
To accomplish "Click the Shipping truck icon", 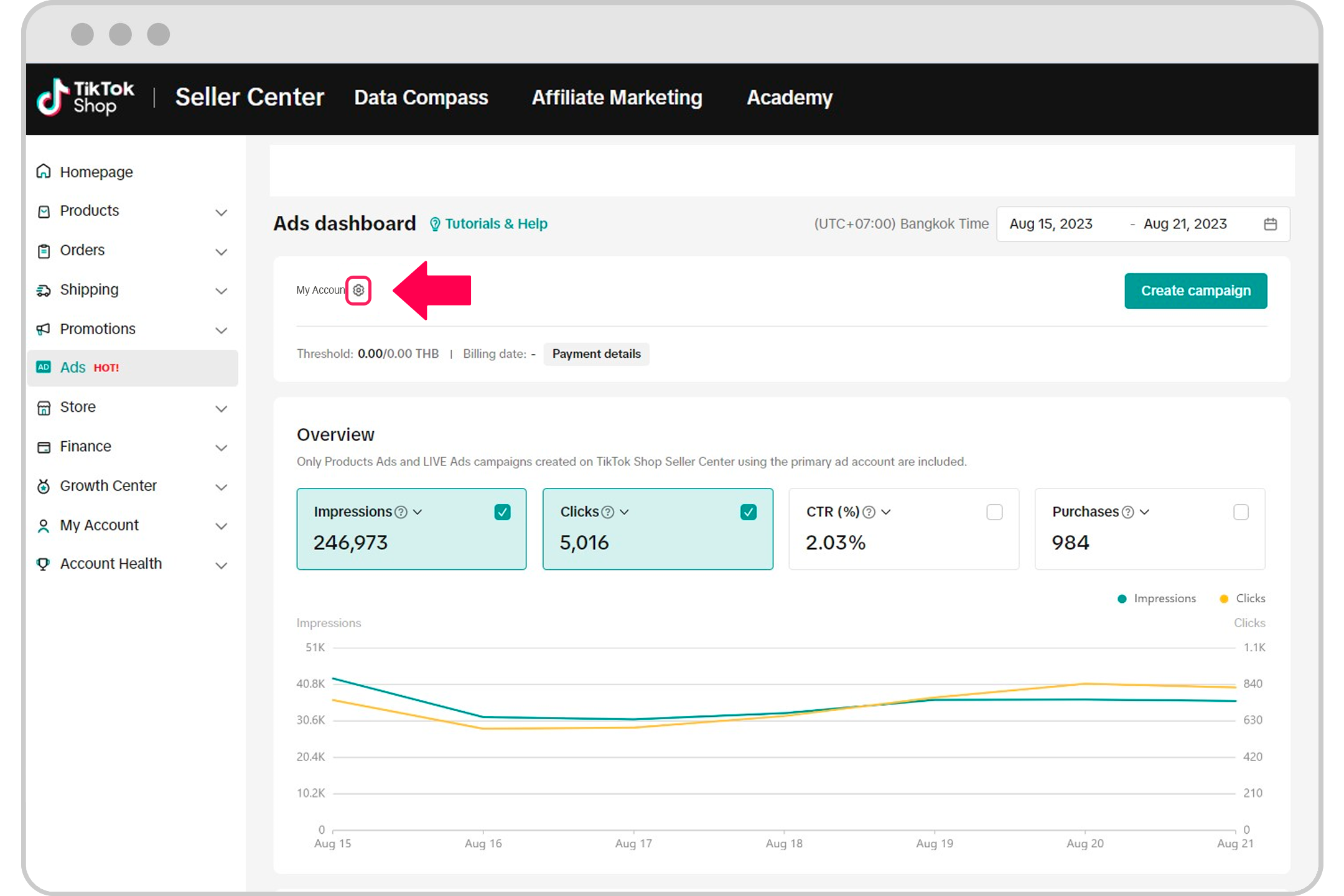I will 44,291.
